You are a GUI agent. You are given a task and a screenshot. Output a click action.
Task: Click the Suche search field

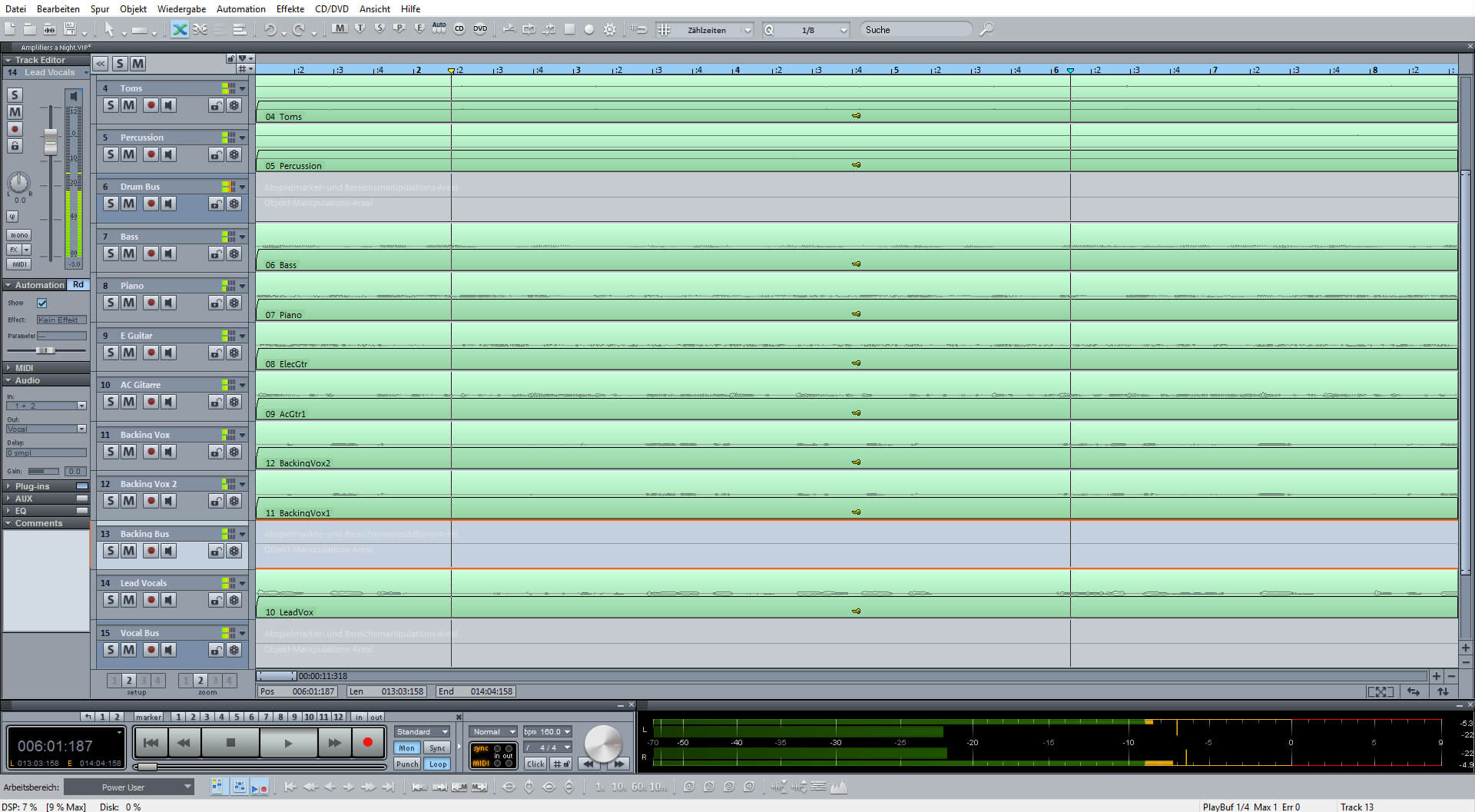[916, 29]
